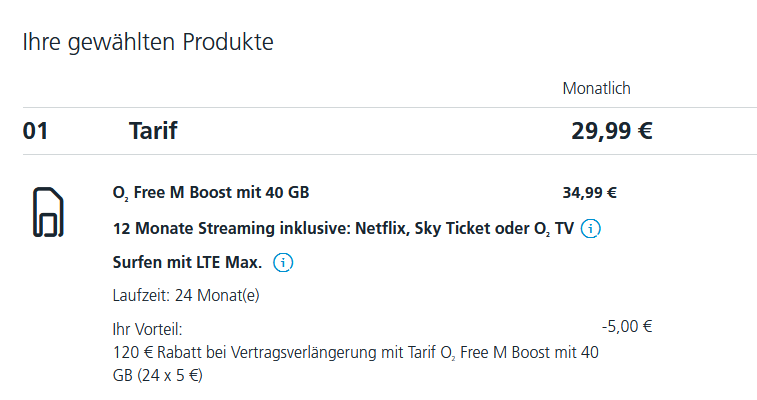Click the Tarif section heading
This screenshot has width=757, height=400.
point(153,131)
